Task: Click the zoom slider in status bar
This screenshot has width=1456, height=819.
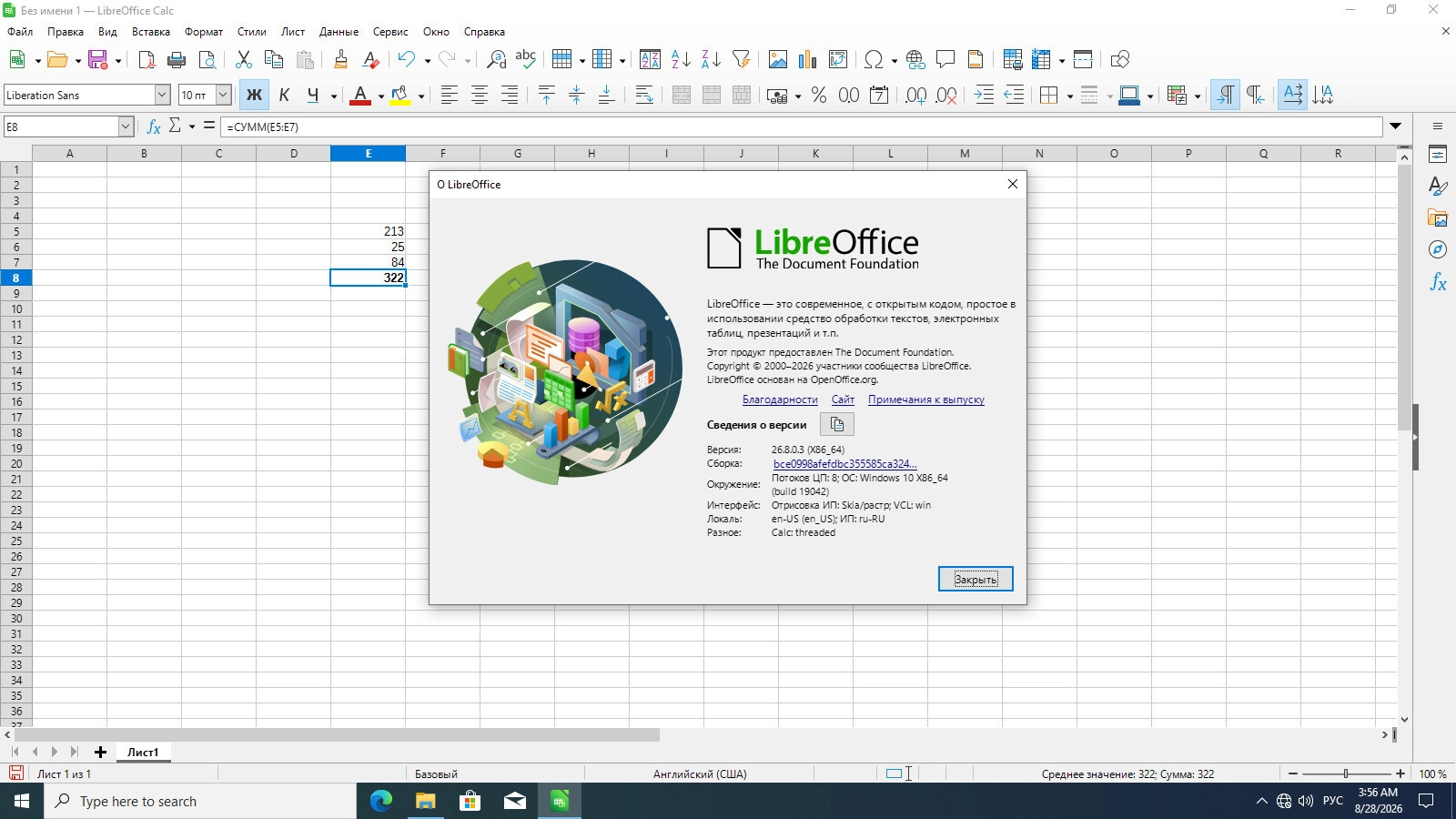Action: point(1346,773)
